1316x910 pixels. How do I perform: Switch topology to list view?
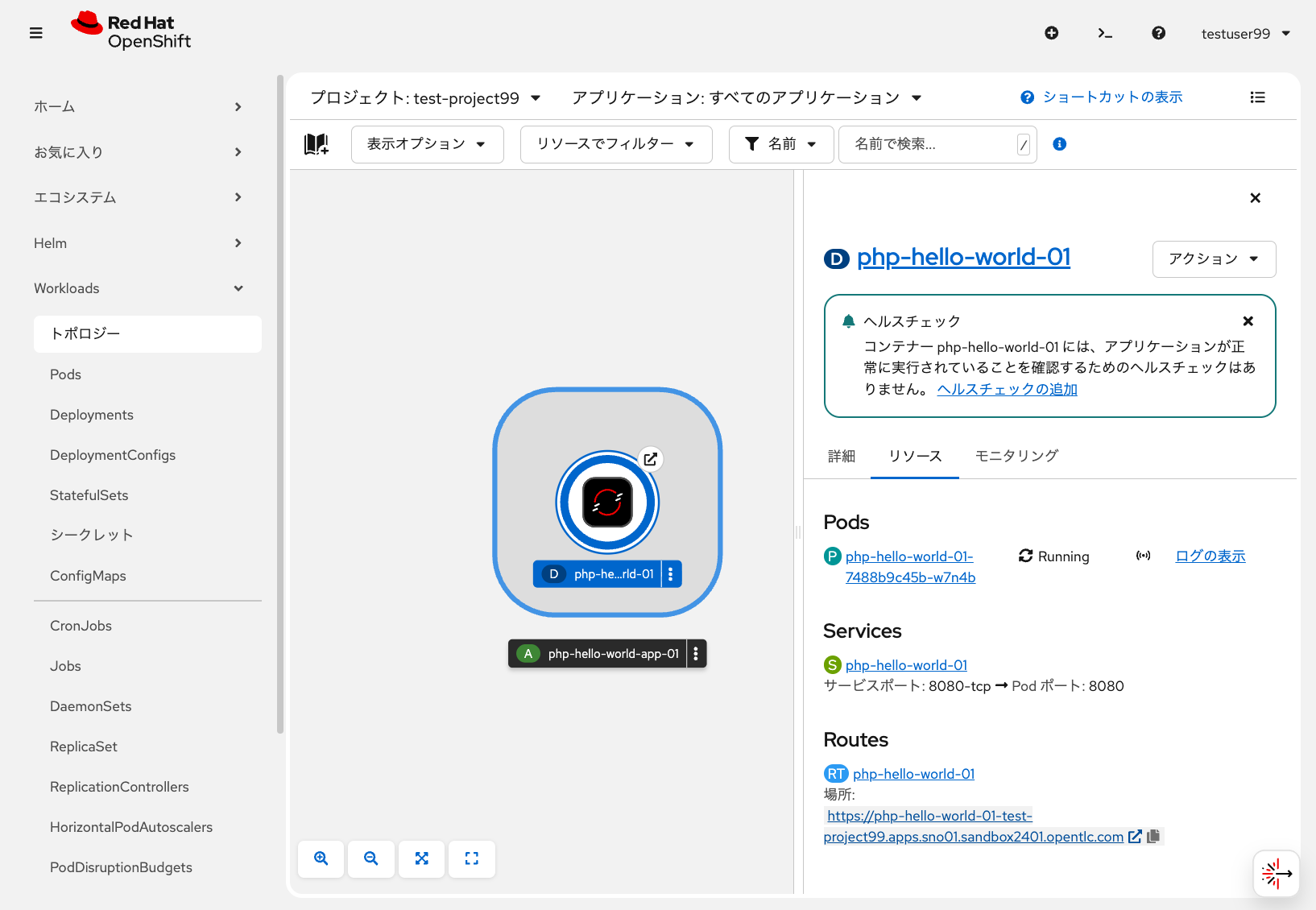pos(1257,97)
